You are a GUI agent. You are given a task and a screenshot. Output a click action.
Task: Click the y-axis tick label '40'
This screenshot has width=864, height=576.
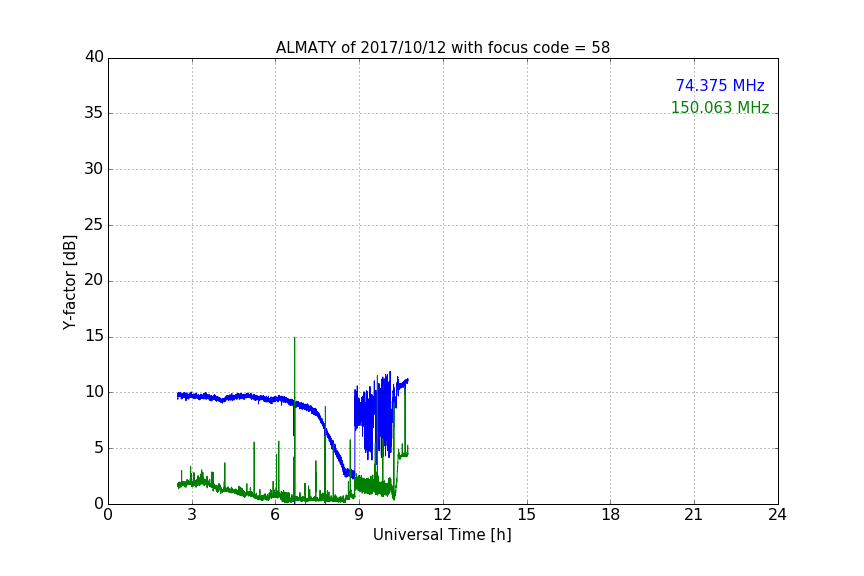(94, 57)
